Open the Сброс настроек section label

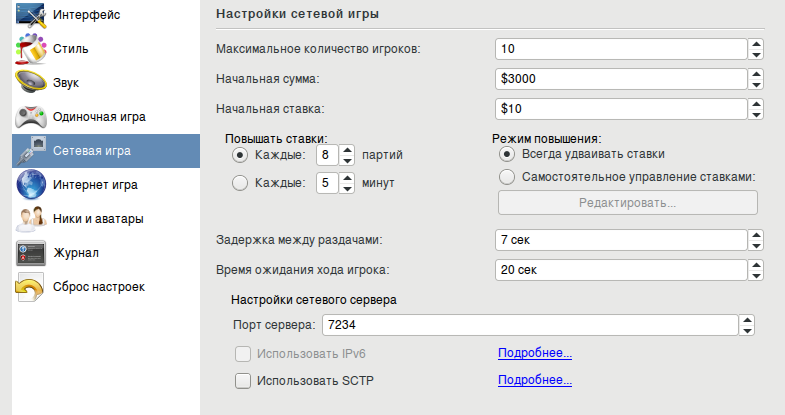[99, 287]
